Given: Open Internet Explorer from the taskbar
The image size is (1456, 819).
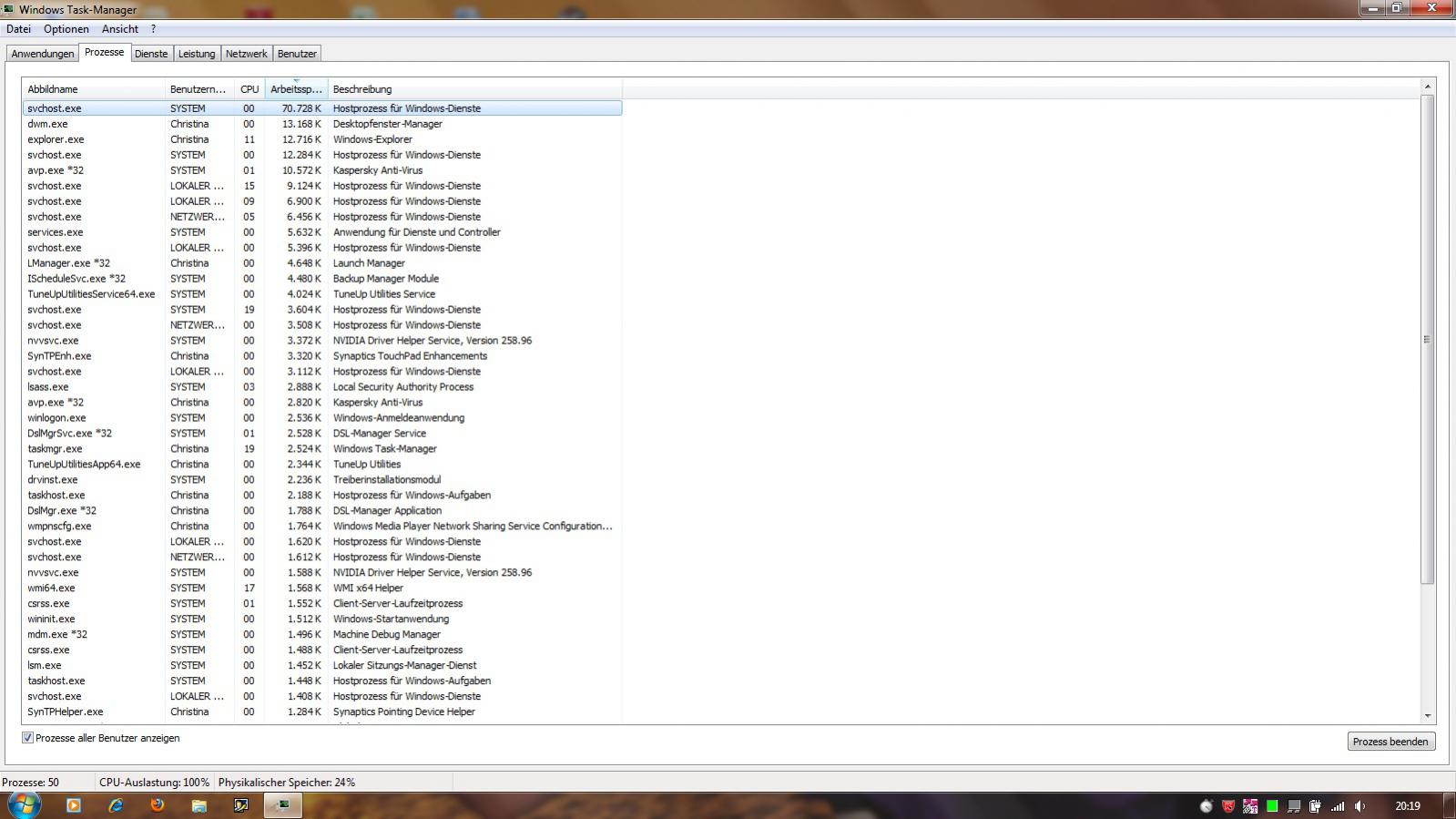Looking at the screenshot, I should pyautogui.click(x=116, y=805).
